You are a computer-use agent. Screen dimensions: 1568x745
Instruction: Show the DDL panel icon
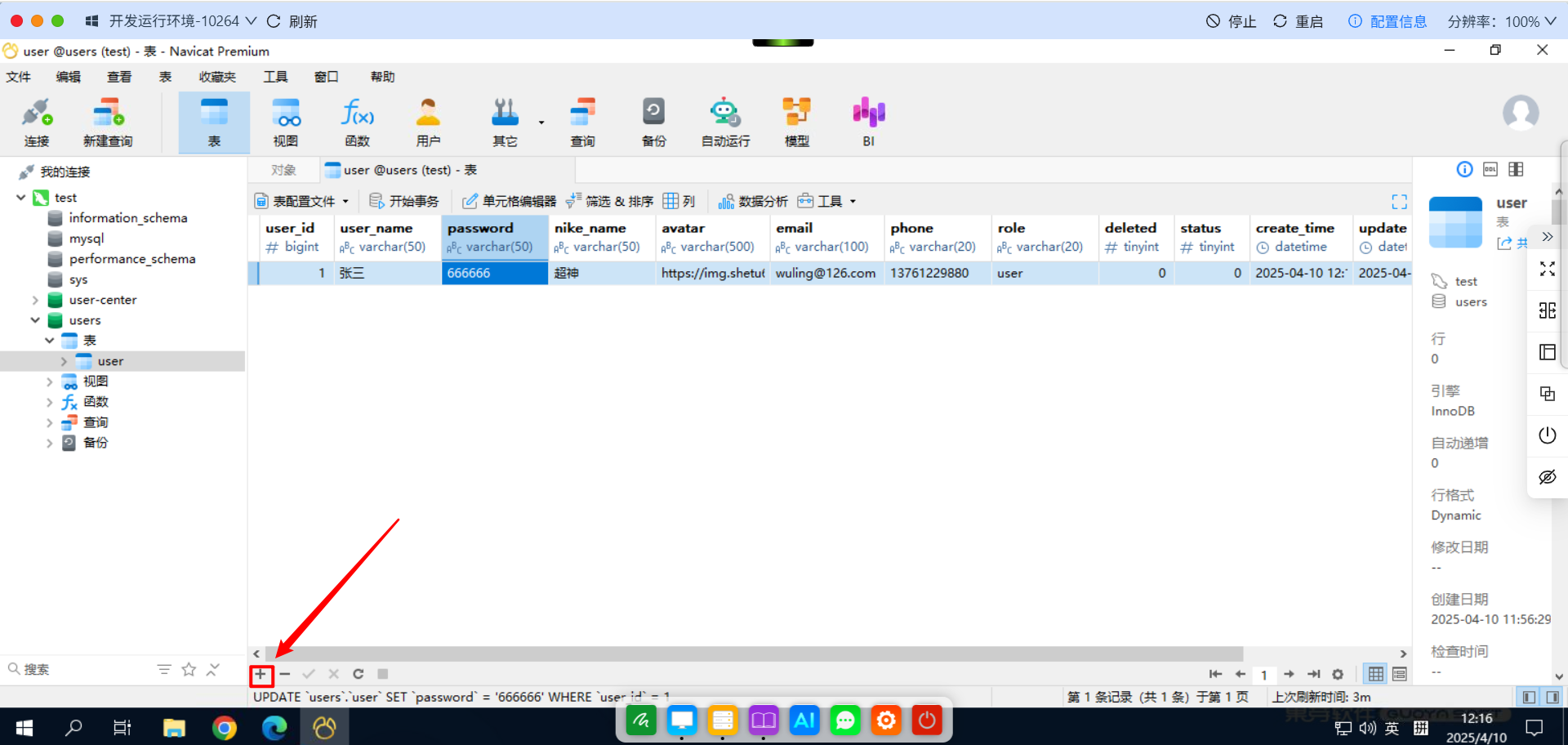(1490, 169)
